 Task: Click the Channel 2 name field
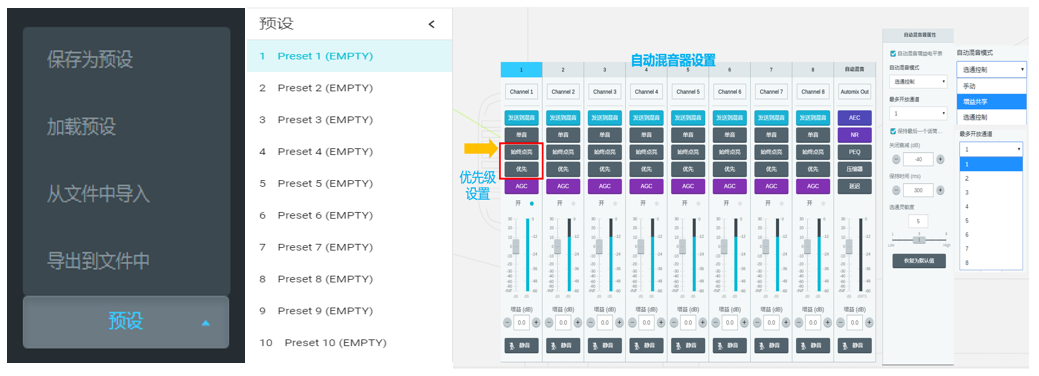(563, 92)
